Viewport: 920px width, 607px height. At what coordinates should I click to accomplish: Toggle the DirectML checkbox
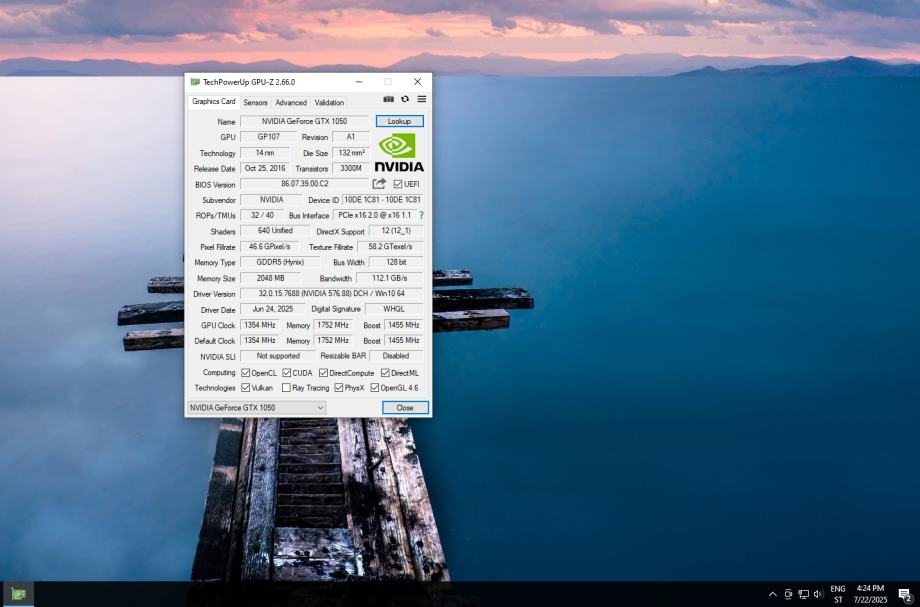click(x=385, y=373)
